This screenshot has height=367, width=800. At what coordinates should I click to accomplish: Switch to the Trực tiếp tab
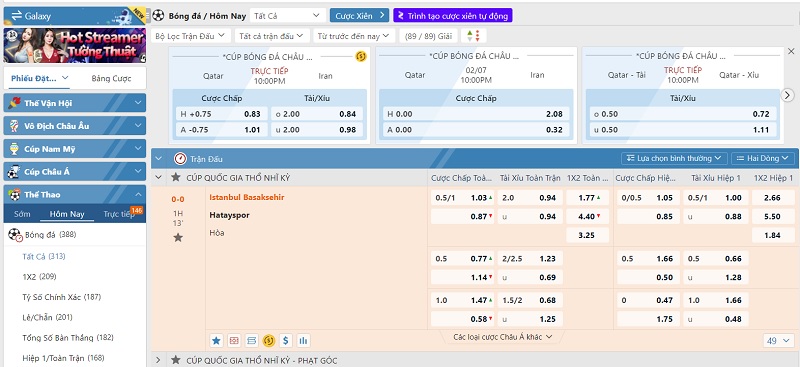pos(118,214)
